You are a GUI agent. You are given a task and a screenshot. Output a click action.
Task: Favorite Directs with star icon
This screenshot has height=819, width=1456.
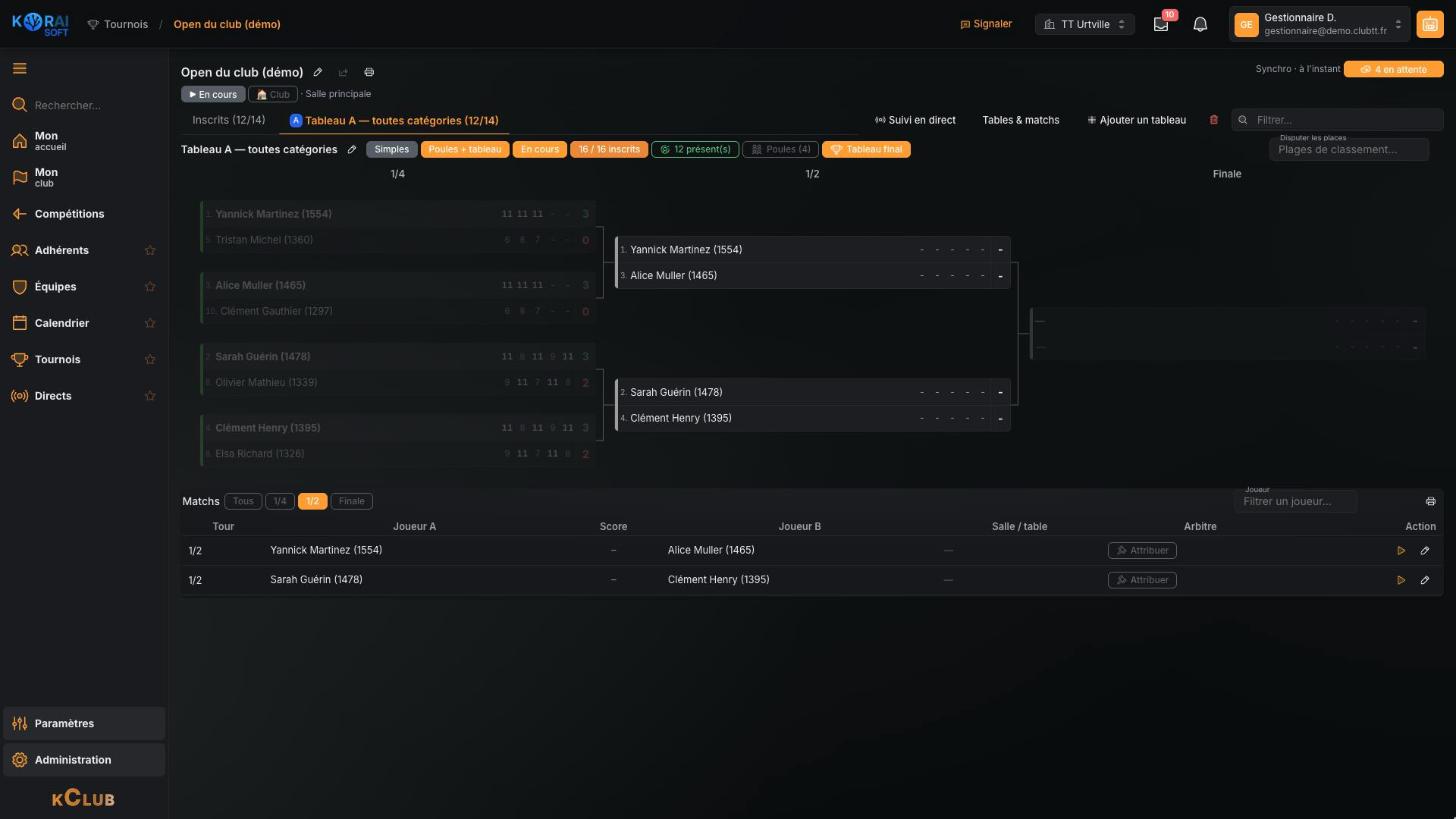click(150, 396)
